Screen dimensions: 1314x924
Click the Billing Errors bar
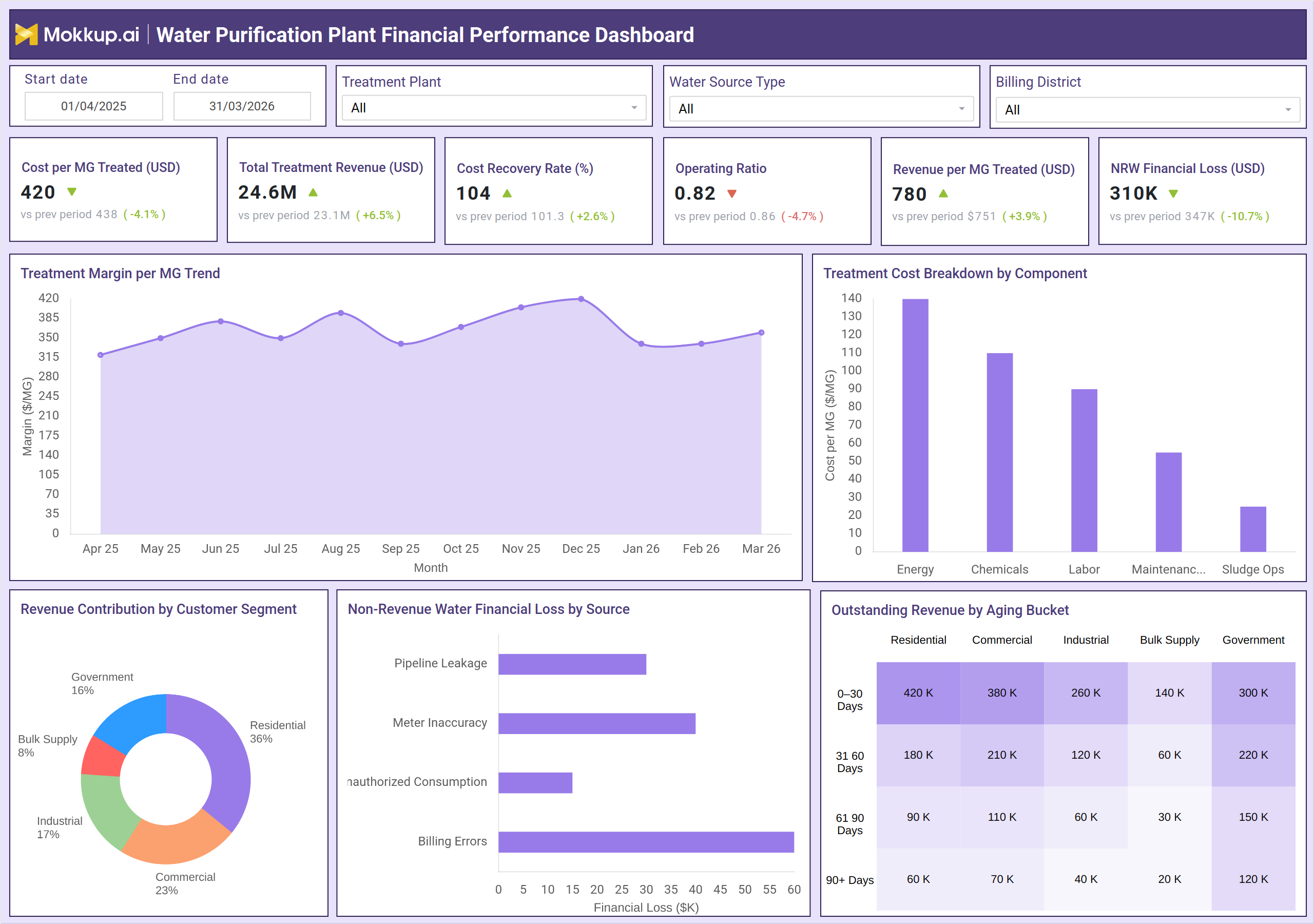click(646, 842)
